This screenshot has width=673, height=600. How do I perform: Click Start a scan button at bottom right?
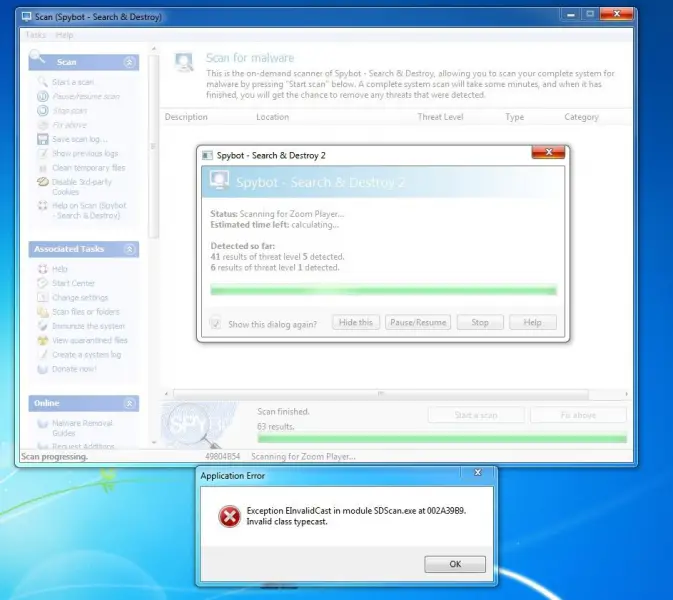point(476,415)
